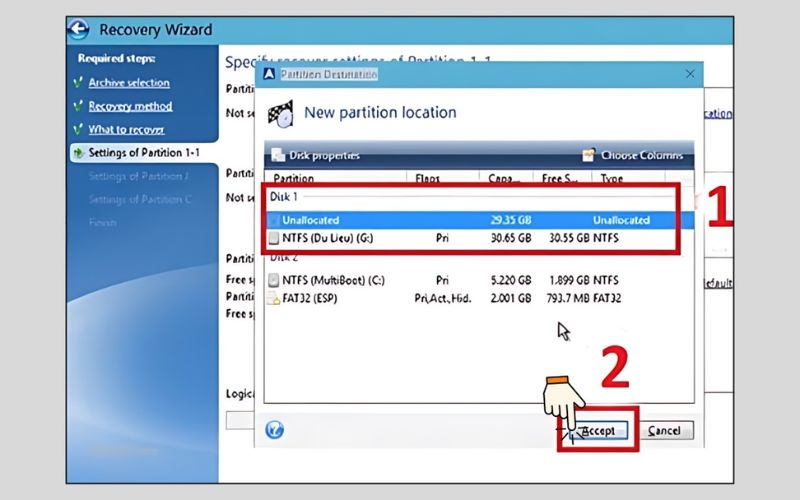Screen dimensions: 800x500
Task: Click the FAT32 (ESP) partition icon
Action: [274, 298]
